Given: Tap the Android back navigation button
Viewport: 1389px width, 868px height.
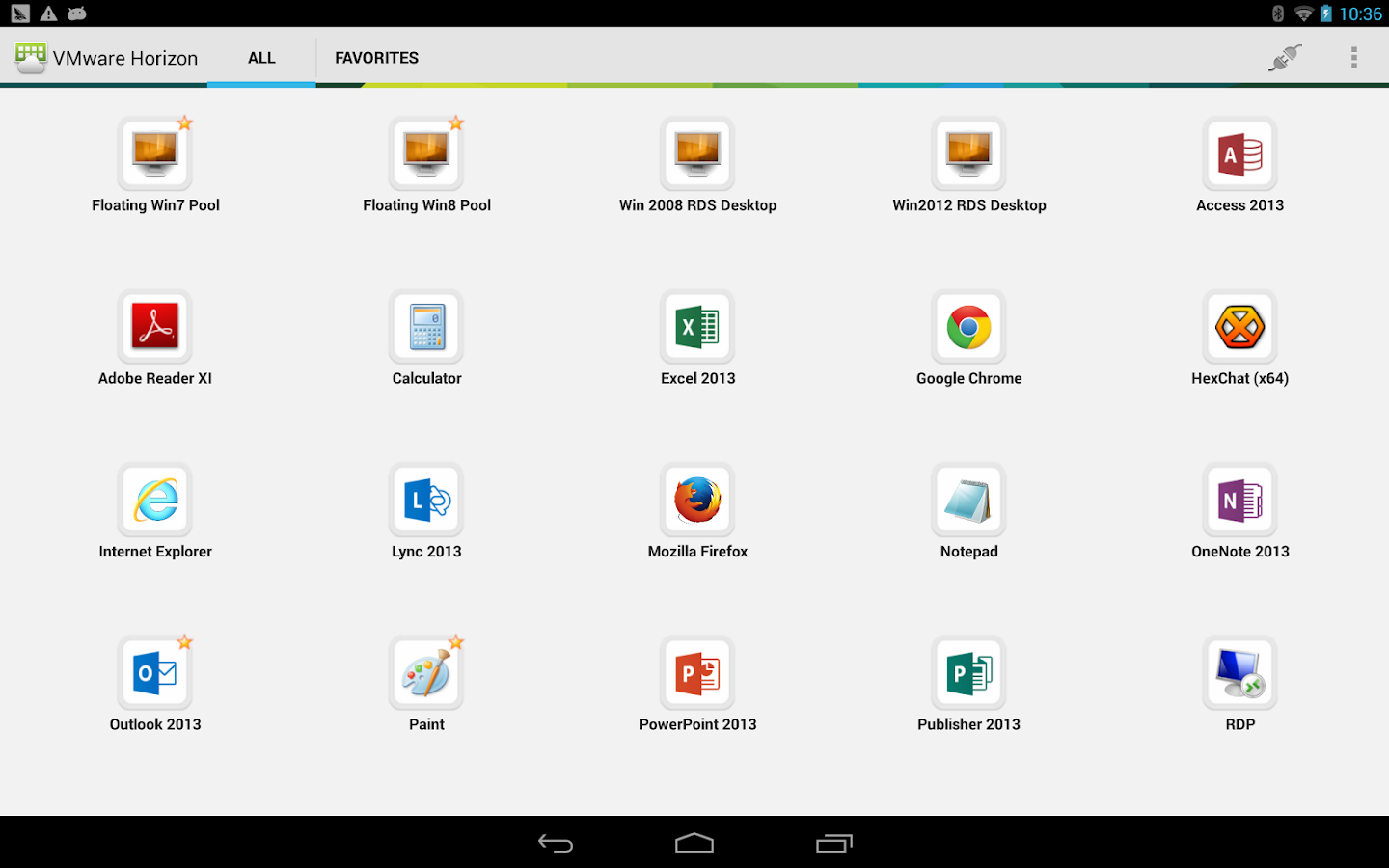Looking at the screenshot, I should tap(556, 844).
